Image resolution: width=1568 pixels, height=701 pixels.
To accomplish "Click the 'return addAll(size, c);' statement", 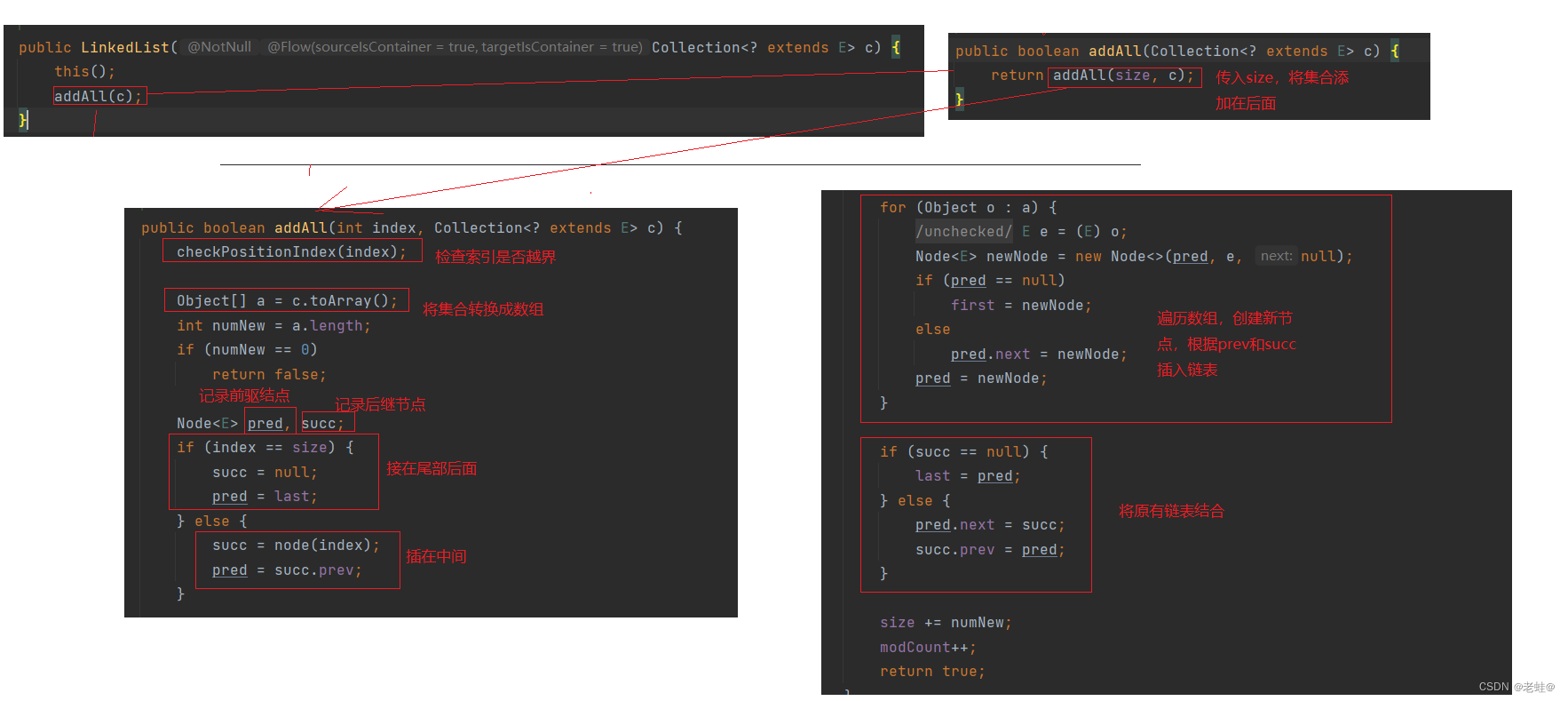I will [x=1092, y=76].
